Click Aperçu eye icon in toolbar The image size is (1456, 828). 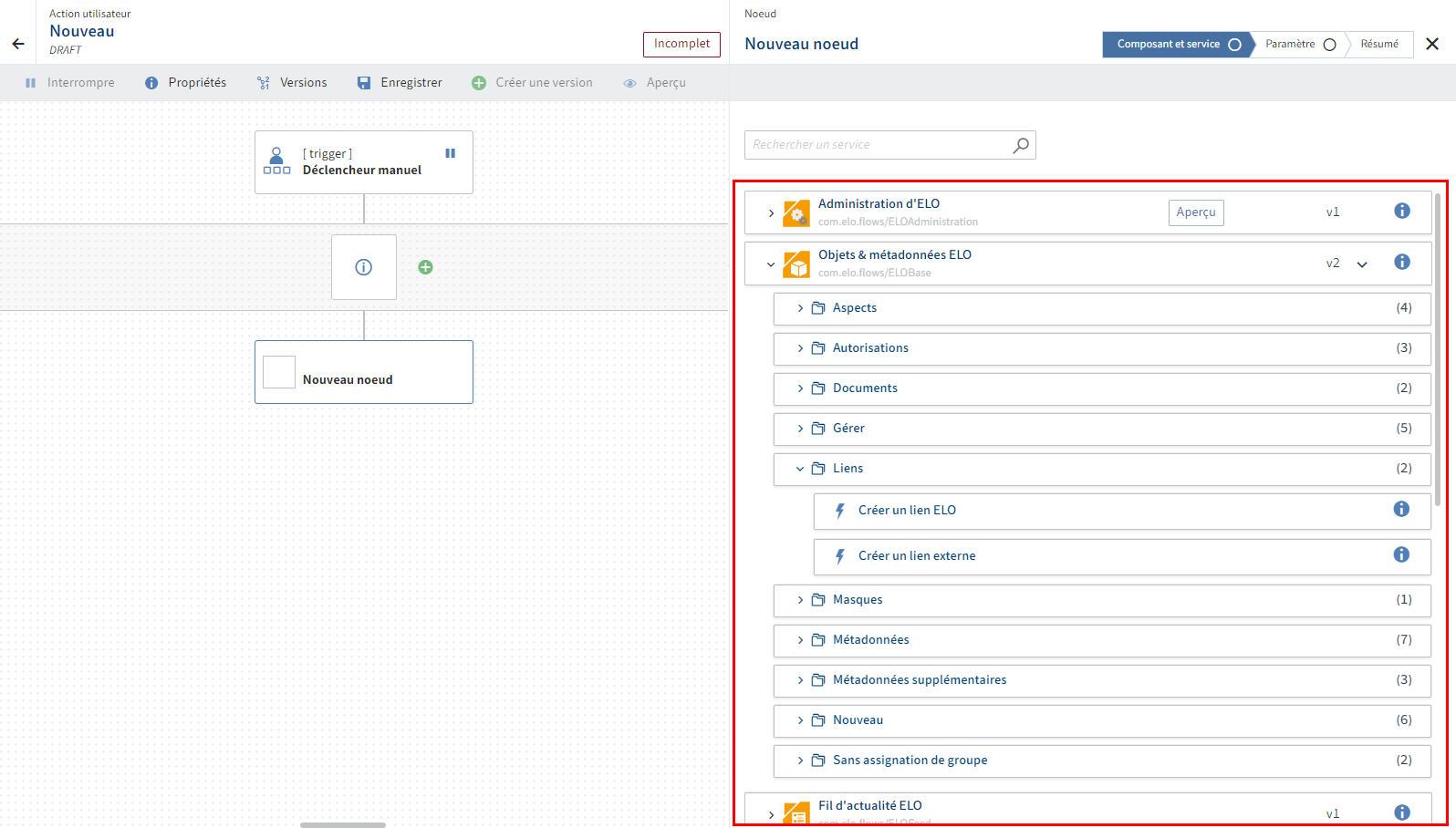(629, 83)
